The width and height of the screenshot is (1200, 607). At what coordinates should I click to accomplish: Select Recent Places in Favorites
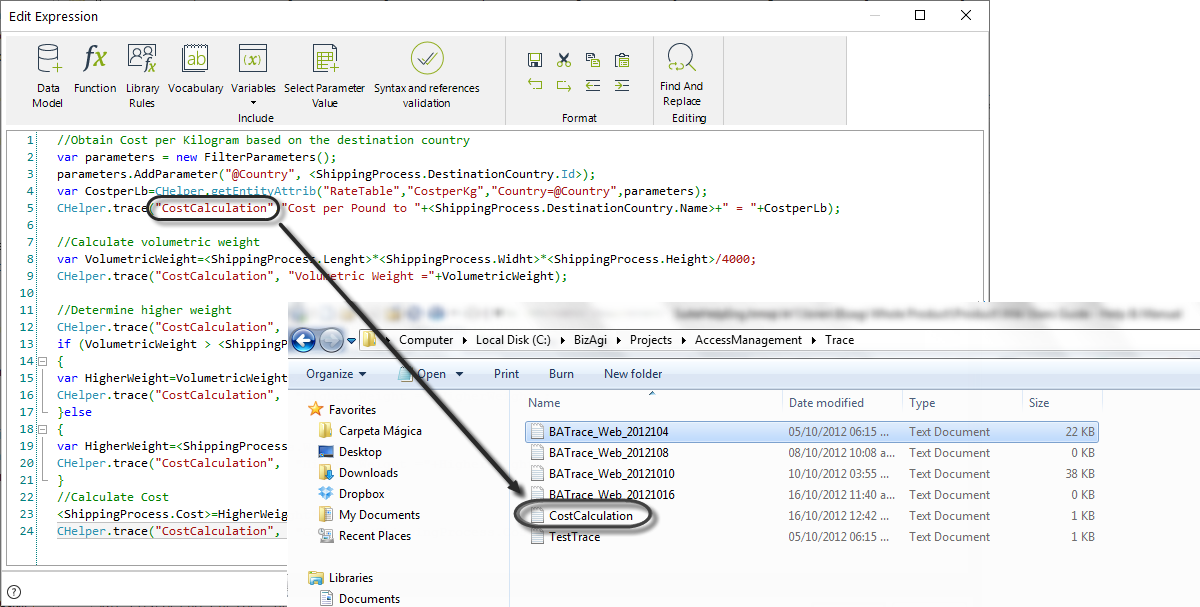365,536
